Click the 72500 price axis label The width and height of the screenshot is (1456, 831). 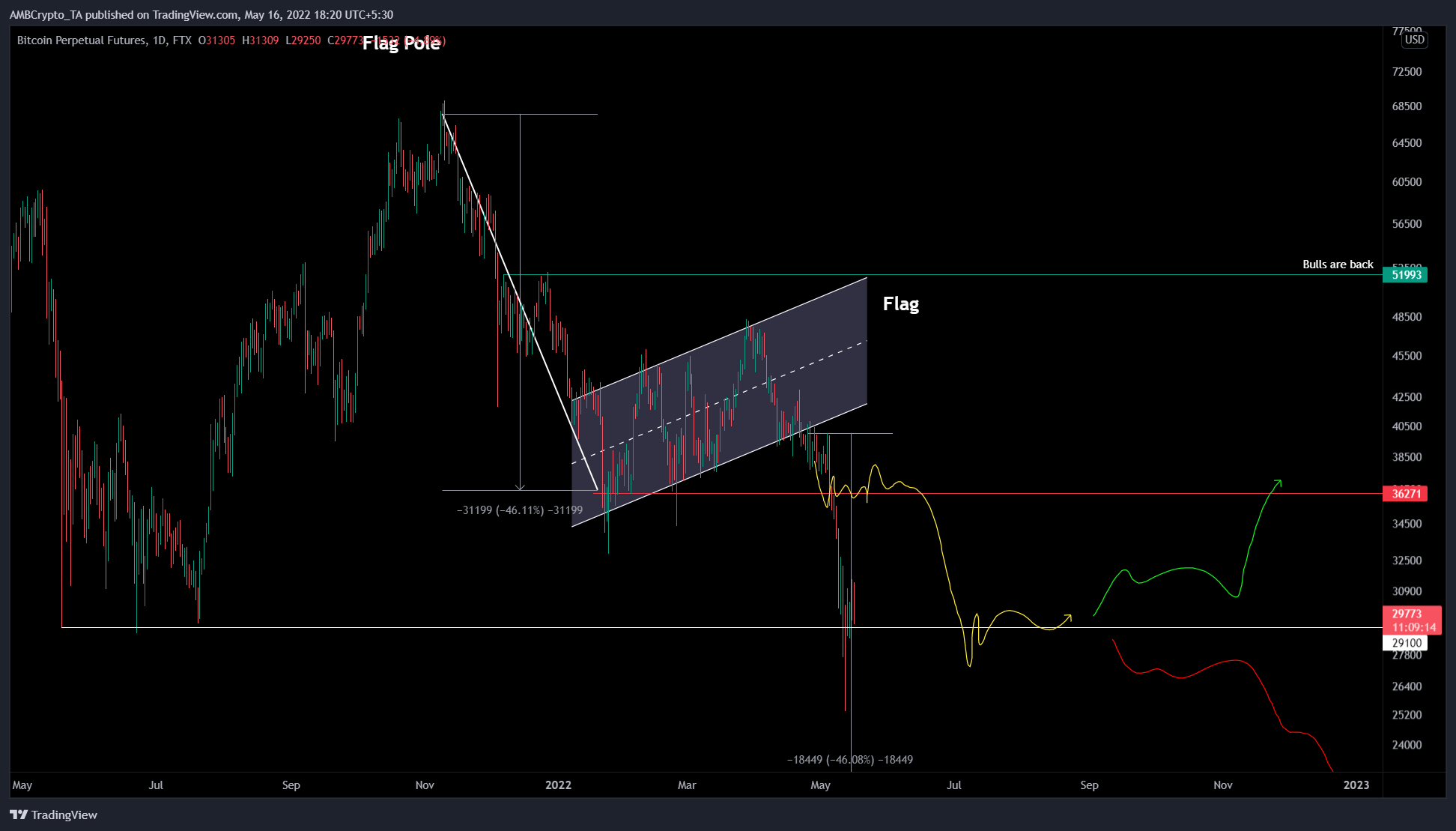tap(1407, 71)
